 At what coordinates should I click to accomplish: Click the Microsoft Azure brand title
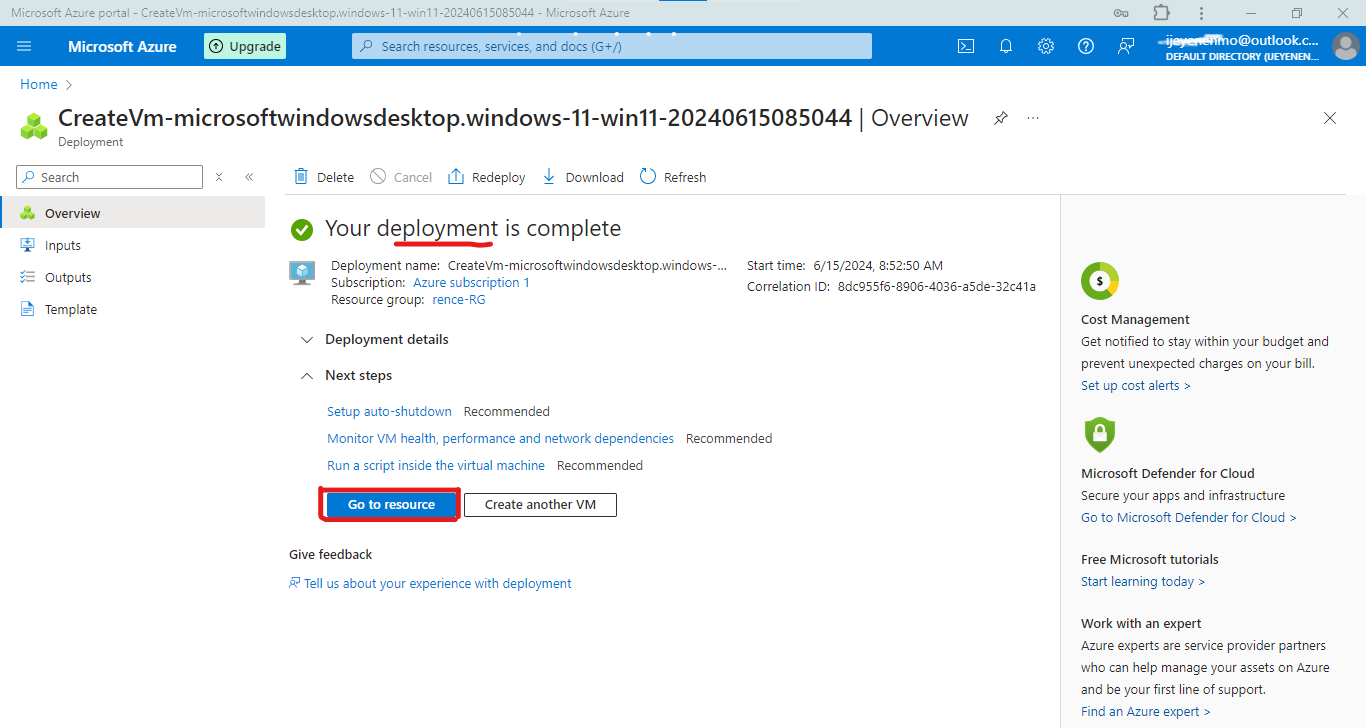click(122, 46)
